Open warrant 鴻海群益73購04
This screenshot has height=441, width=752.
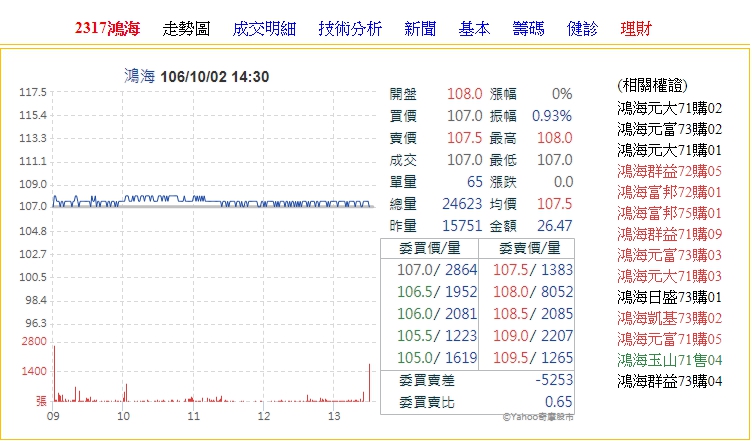click(x=669, y=381)
